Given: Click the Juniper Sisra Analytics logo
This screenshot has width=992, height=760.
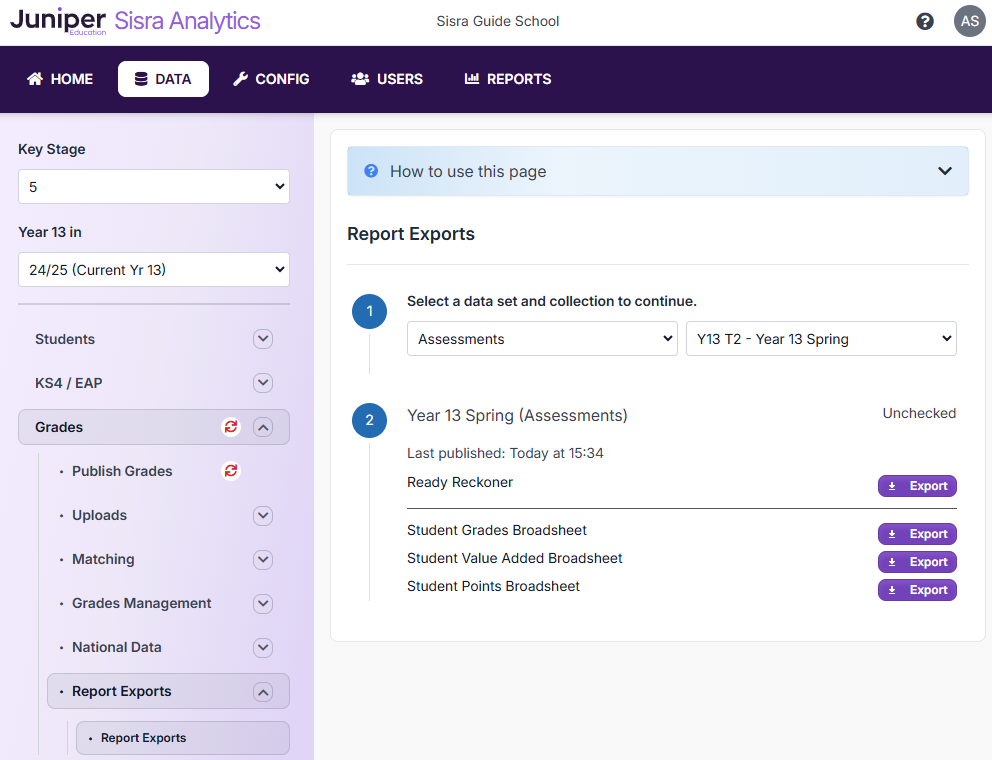Looking at the screenshot, I should 135,22.
